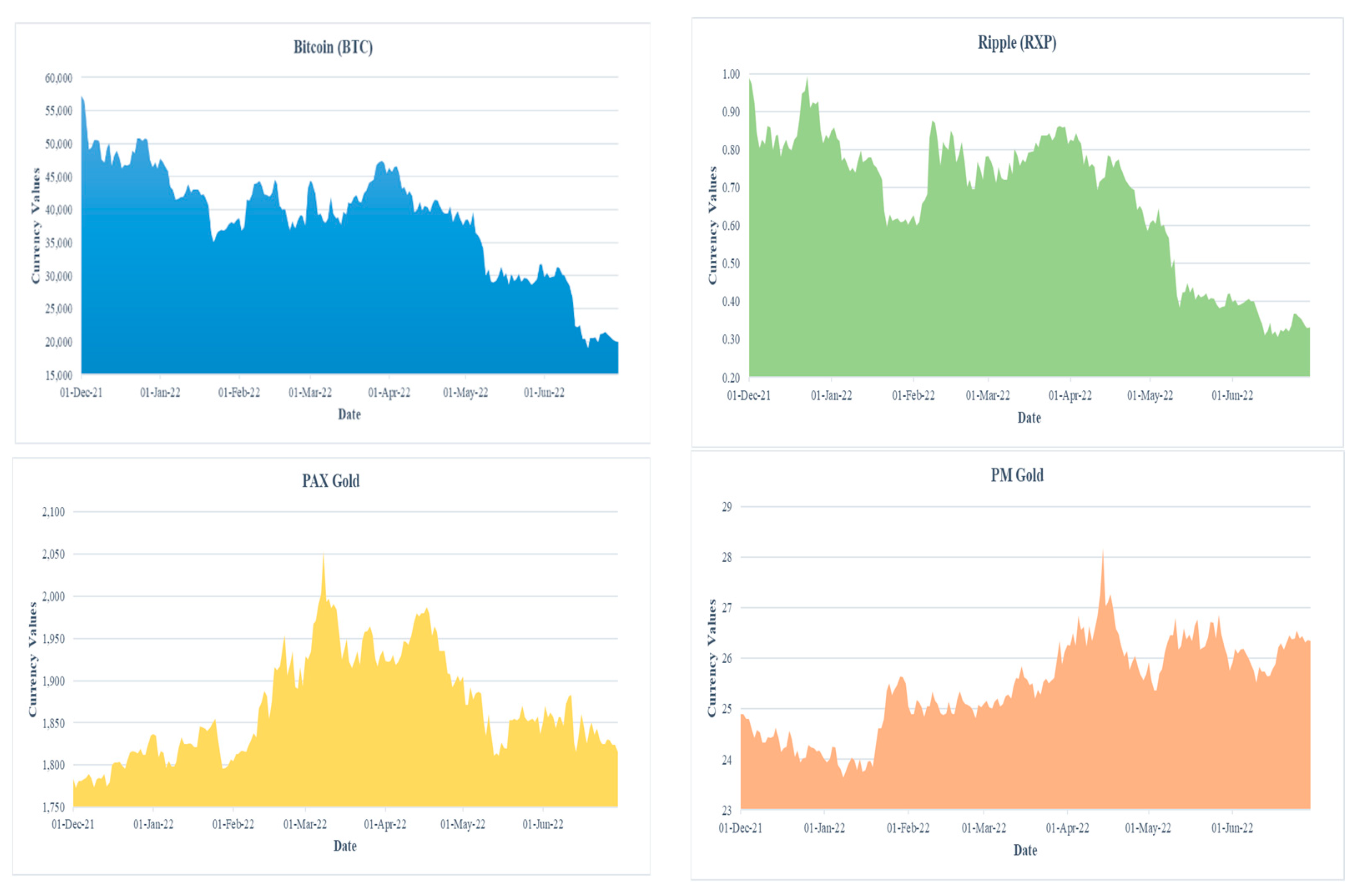This screenshot has width=1361, height=896.
Task: Click 01-Feb-22 tick on PAX Gold chart
Action: (x=233, y=825)
